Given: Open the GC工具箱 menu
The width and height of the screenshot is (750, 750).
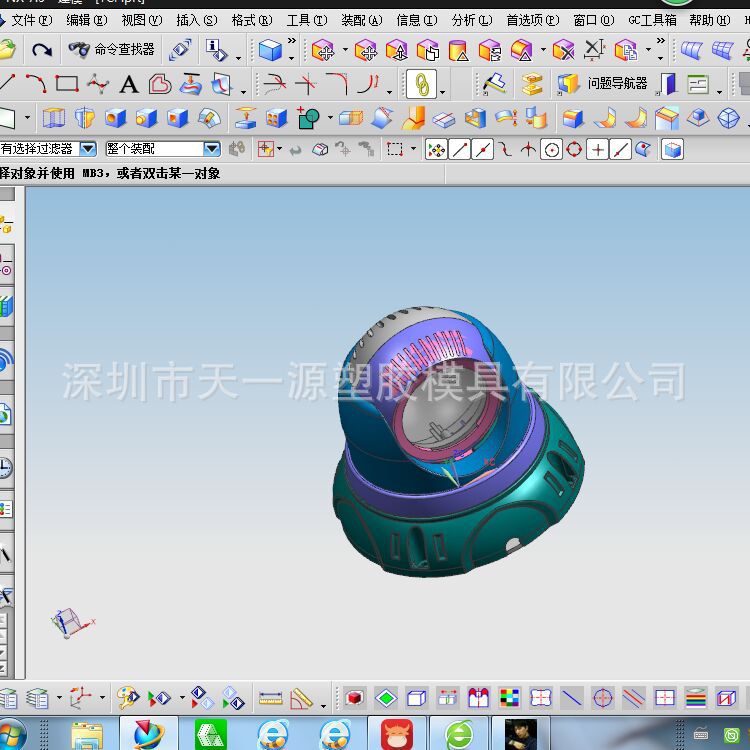Looking at the screenshot, I should pos(652,20).
